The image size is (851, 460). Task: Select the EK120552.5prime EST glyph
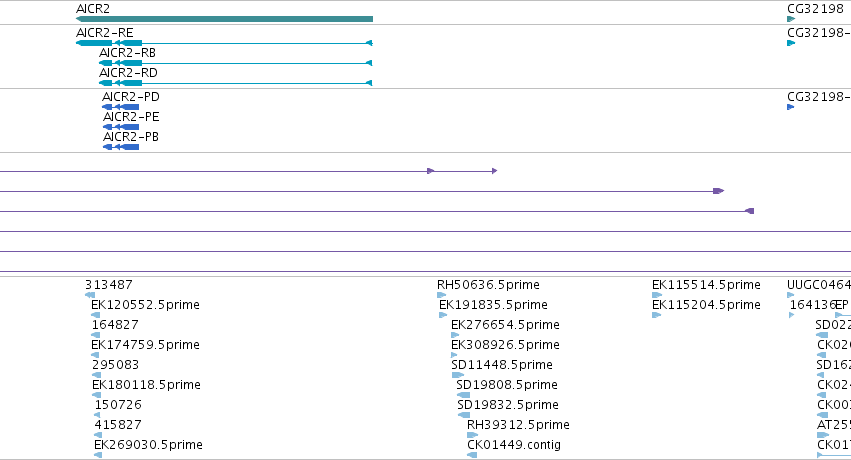(96, 315)
